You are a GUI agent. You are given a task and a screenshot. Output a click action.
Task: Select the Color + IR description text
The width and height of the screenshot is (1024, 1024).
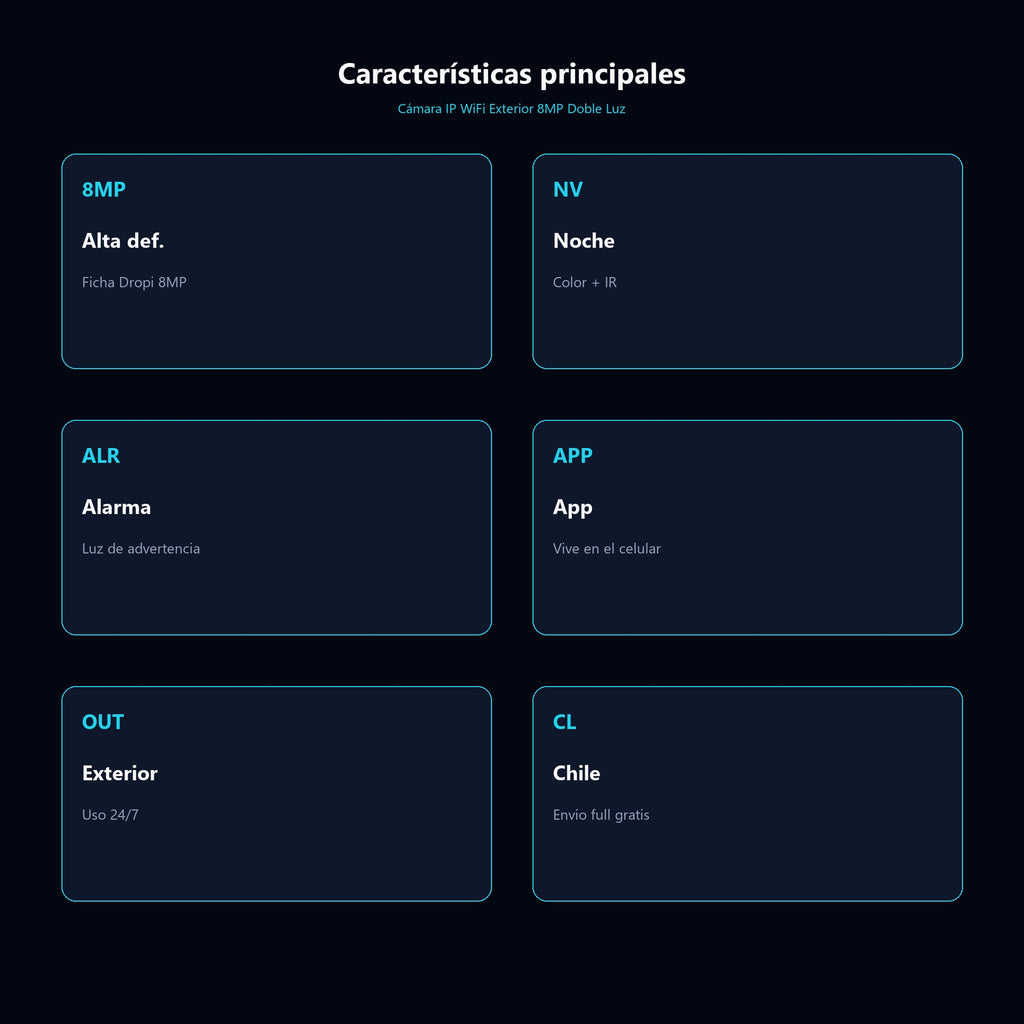point(584,282)
